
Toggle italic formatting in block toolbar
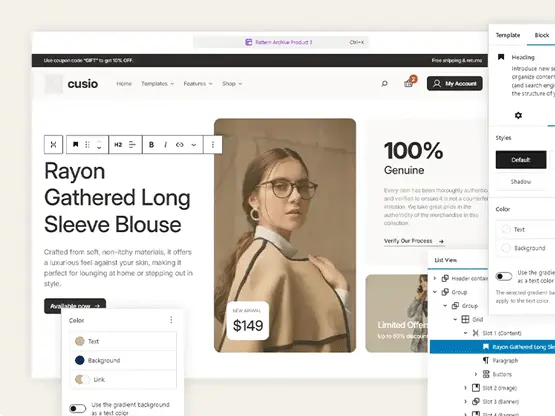pos(165,144)
